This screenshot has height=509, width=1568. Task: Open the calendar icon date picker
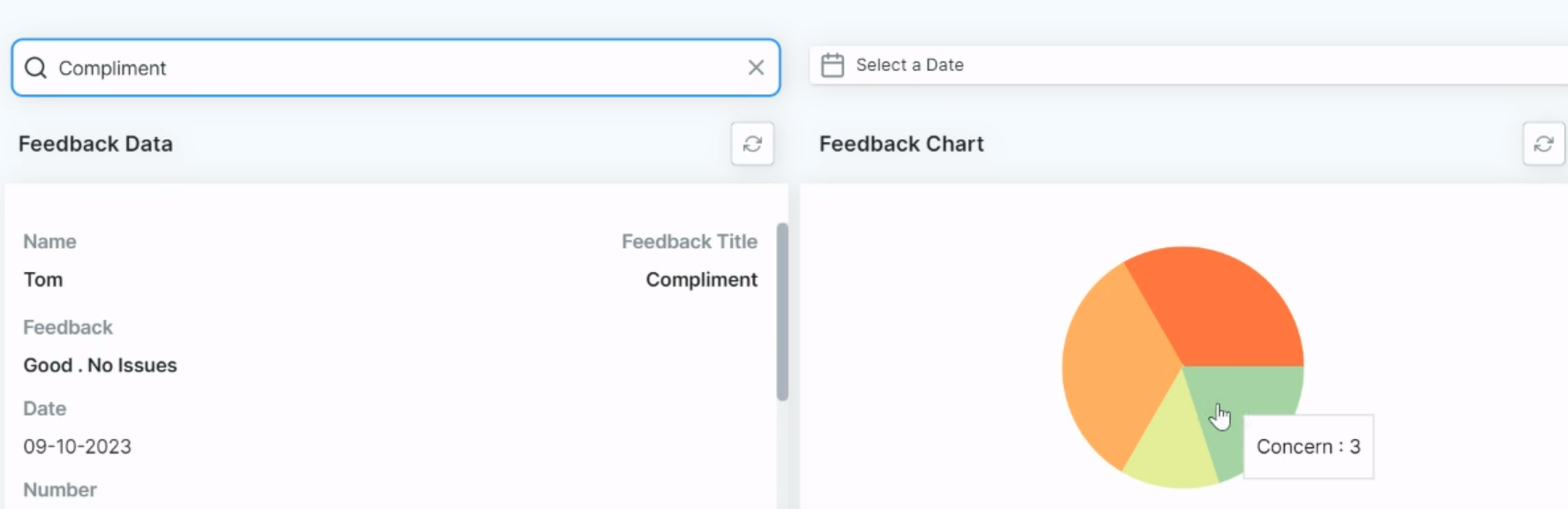click(x=833, y=65)
